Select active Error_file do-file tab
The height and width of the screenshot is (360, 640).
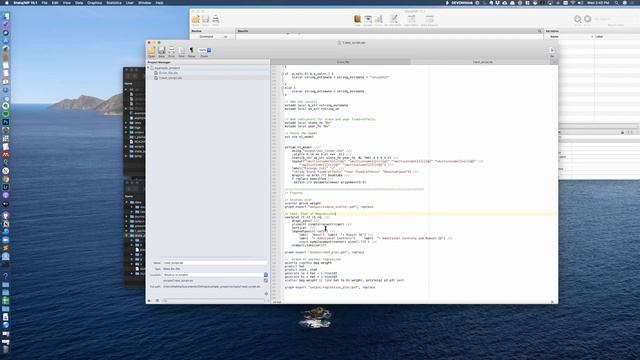pos(342,62)
